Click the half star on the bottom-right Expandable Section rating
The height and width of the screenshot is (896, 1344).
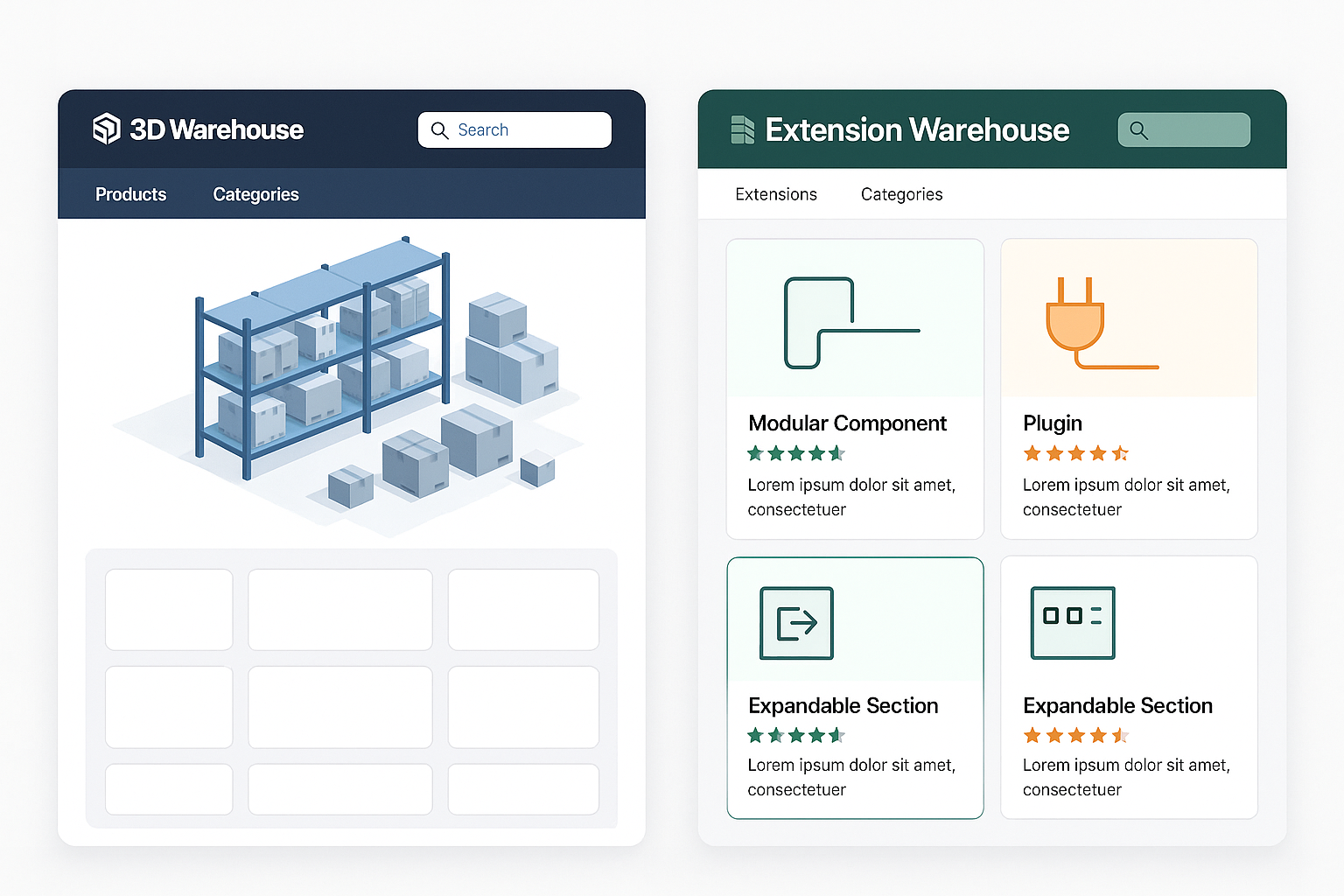(x=1121, y=735)
